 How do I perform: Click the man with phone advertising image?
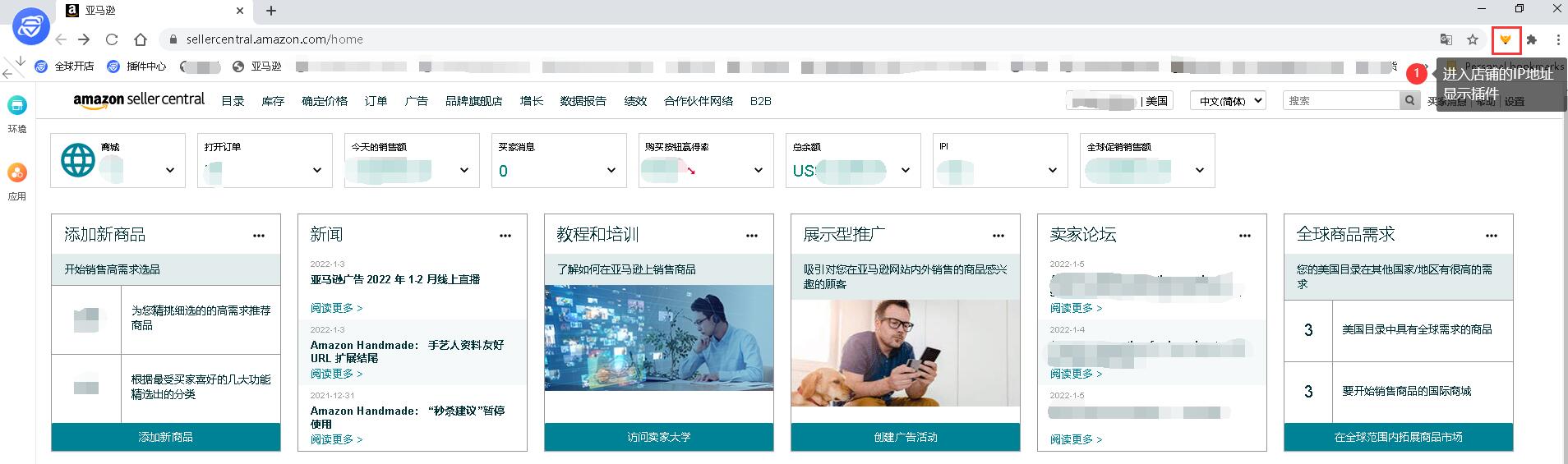[906, 353]
